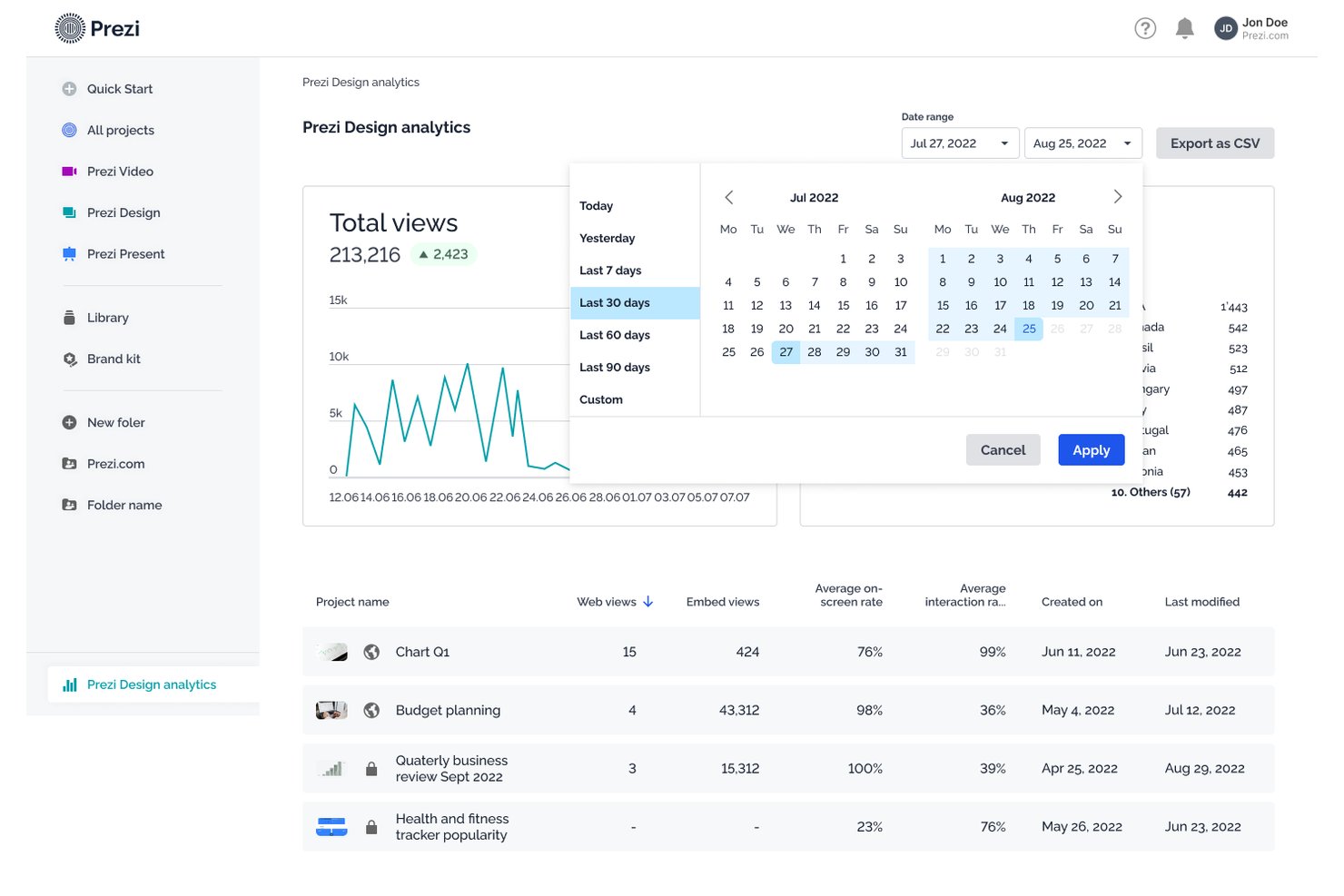This screenshot has height=896, width=1344.
Task: Choose the Last 60 days preset
Action: 635,335
